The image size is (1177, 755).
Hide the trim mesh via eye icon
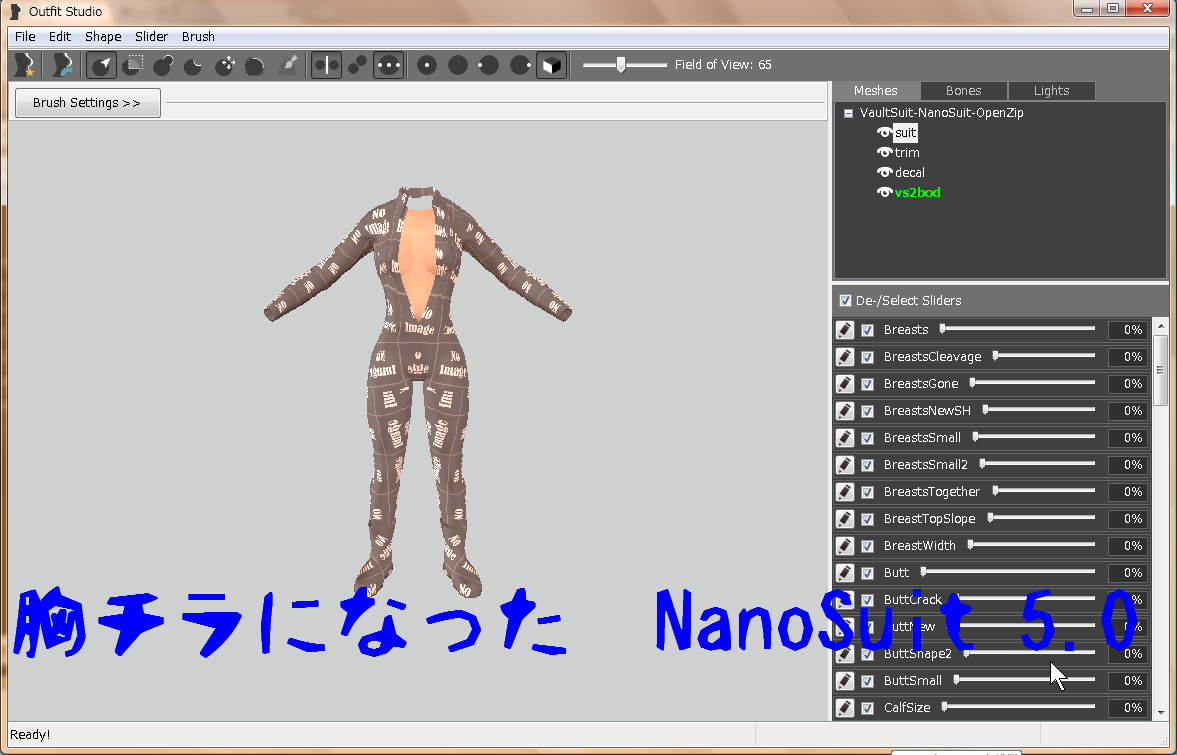tap(884, 152)
